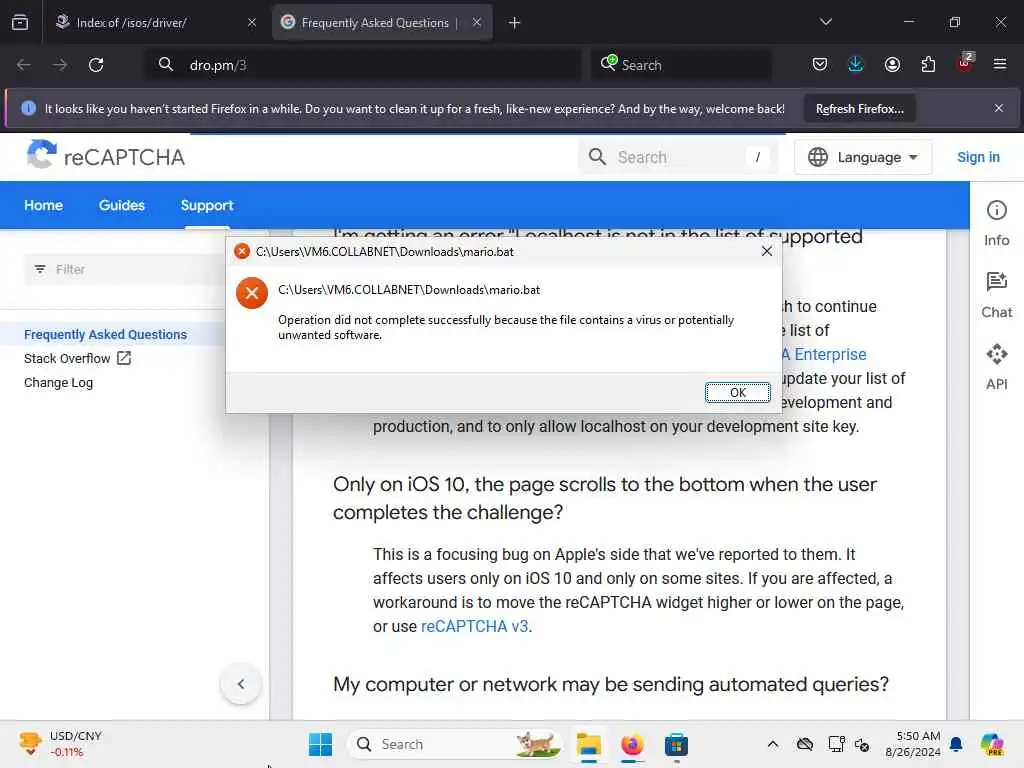Follow the 'Enterprise' link
Image resolution: width=1024 pixels, height=768 pixels.
(824, 355)
